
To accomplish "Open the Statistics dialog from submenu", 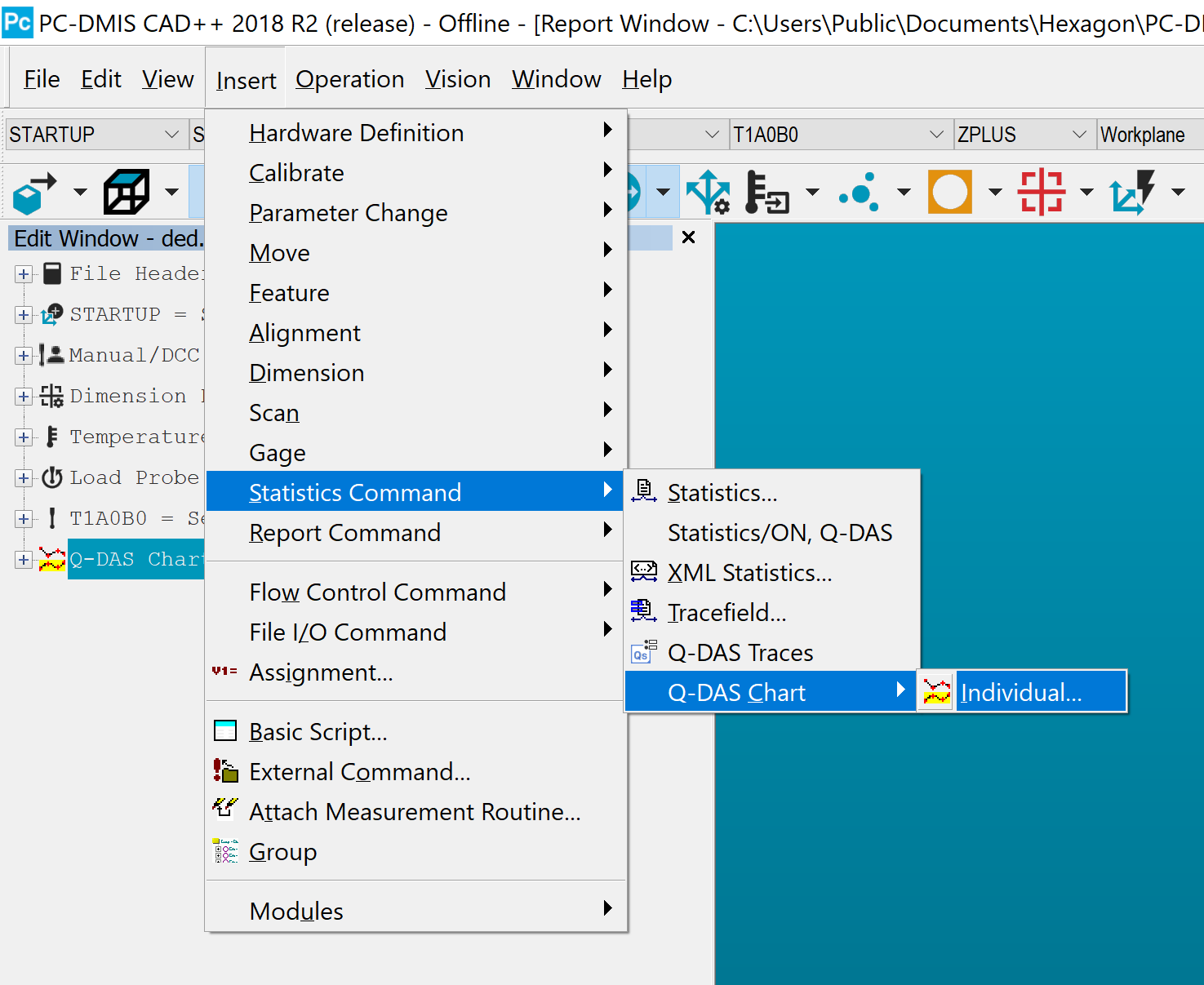I will [x=722, y=492].
